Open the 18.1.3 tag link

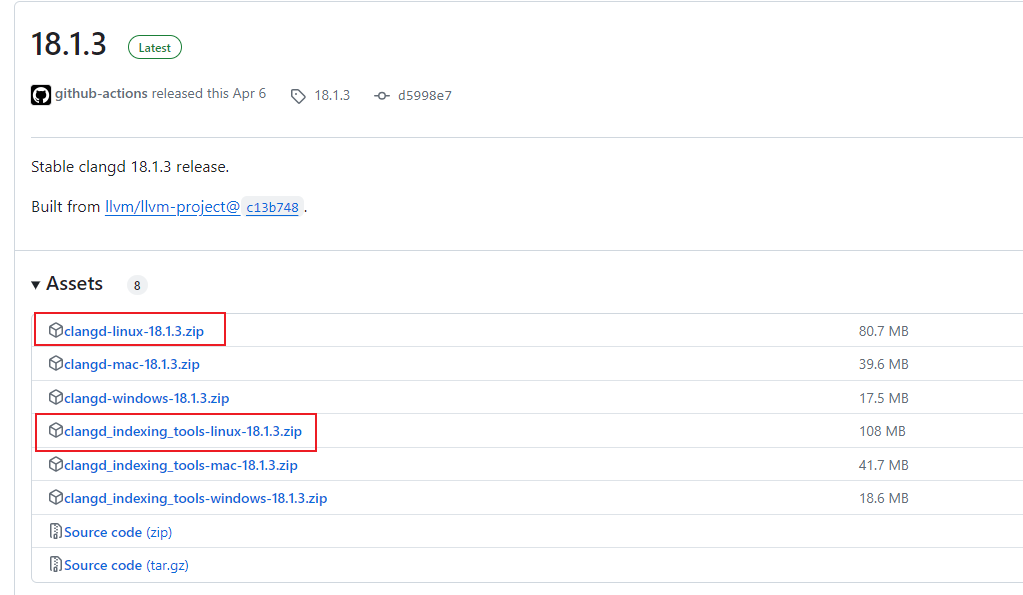click(x=332, y=96)
